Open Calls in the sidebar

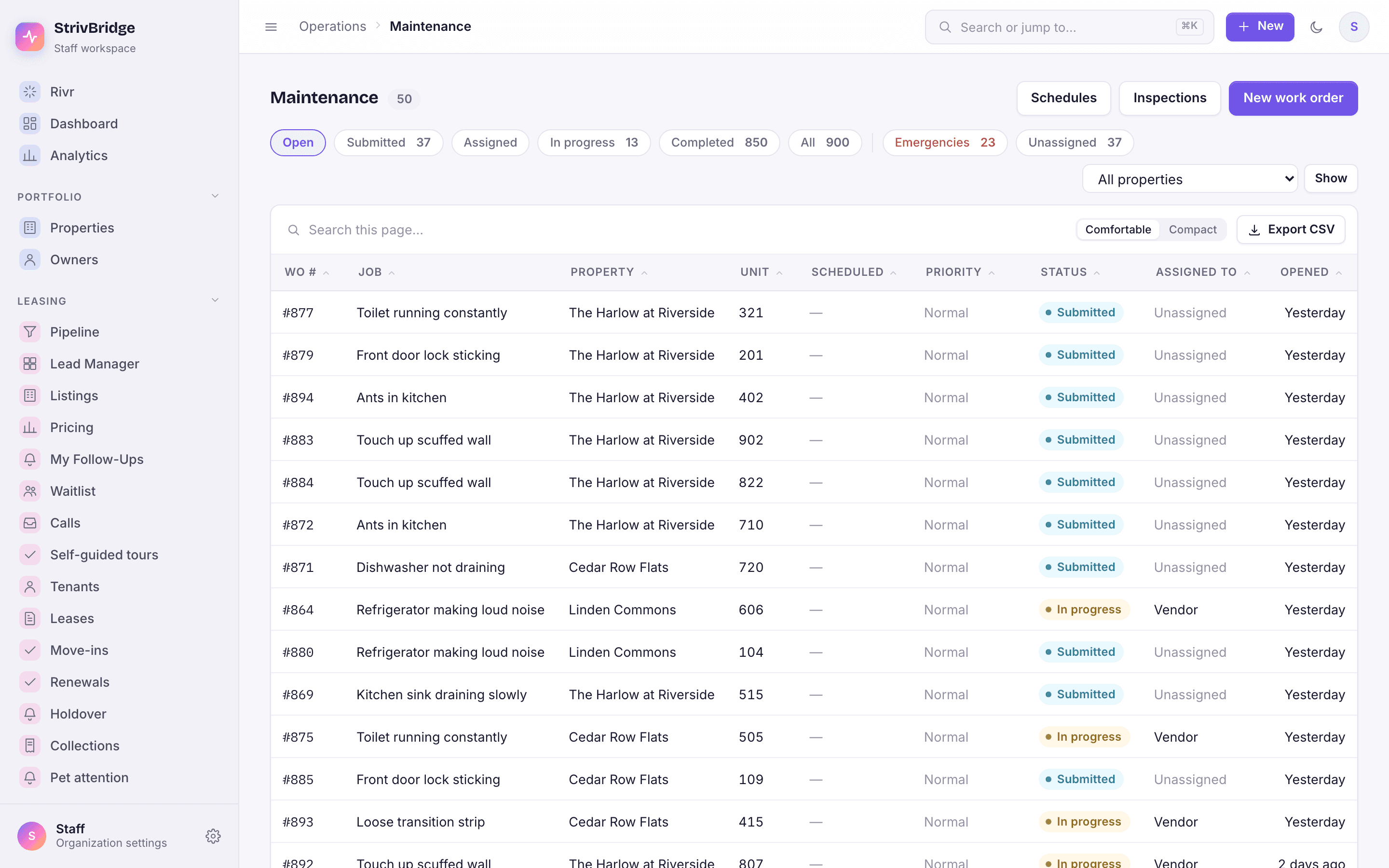(119, 523)
